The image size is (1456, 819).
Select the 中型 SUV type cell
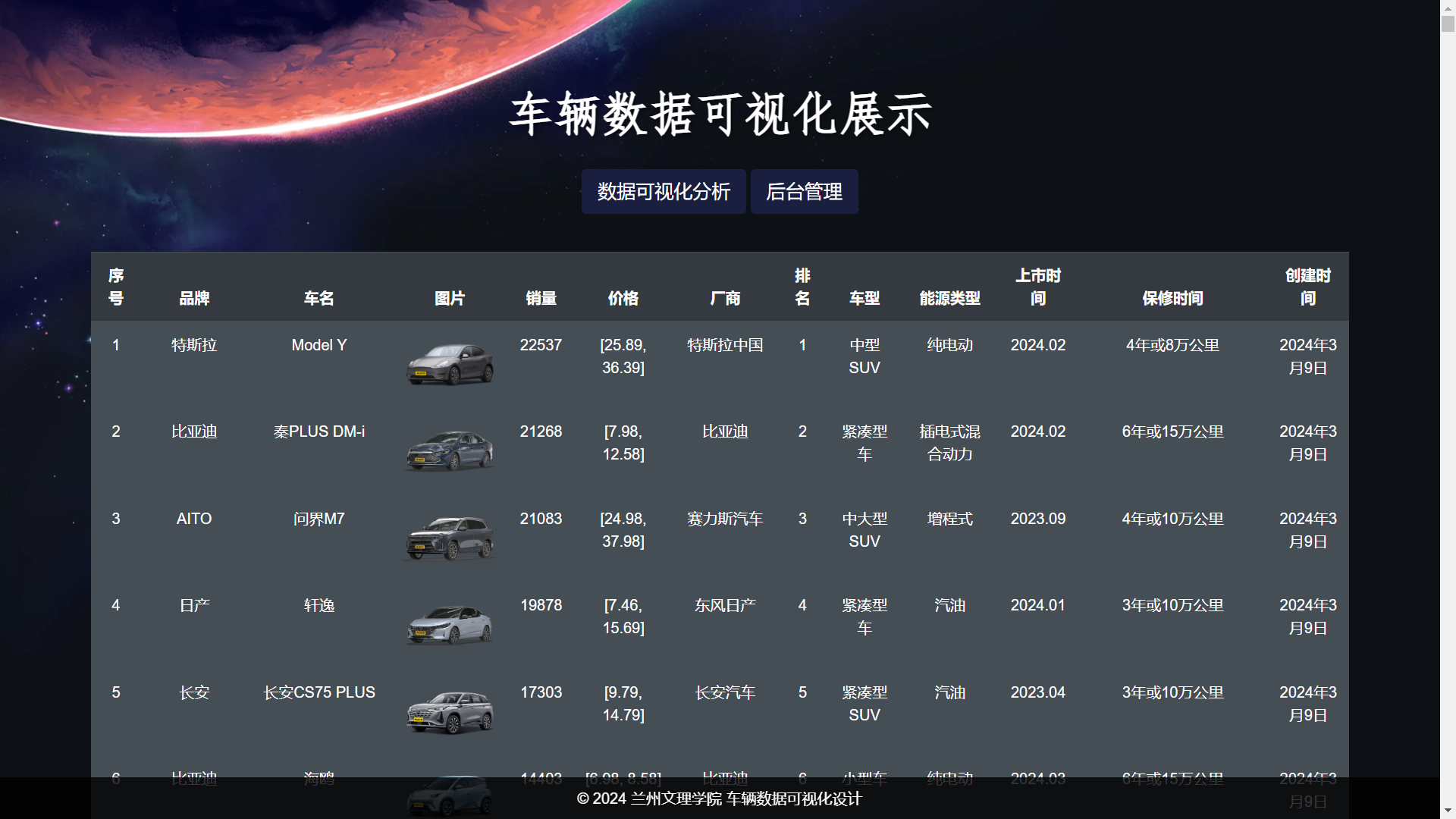864,356
